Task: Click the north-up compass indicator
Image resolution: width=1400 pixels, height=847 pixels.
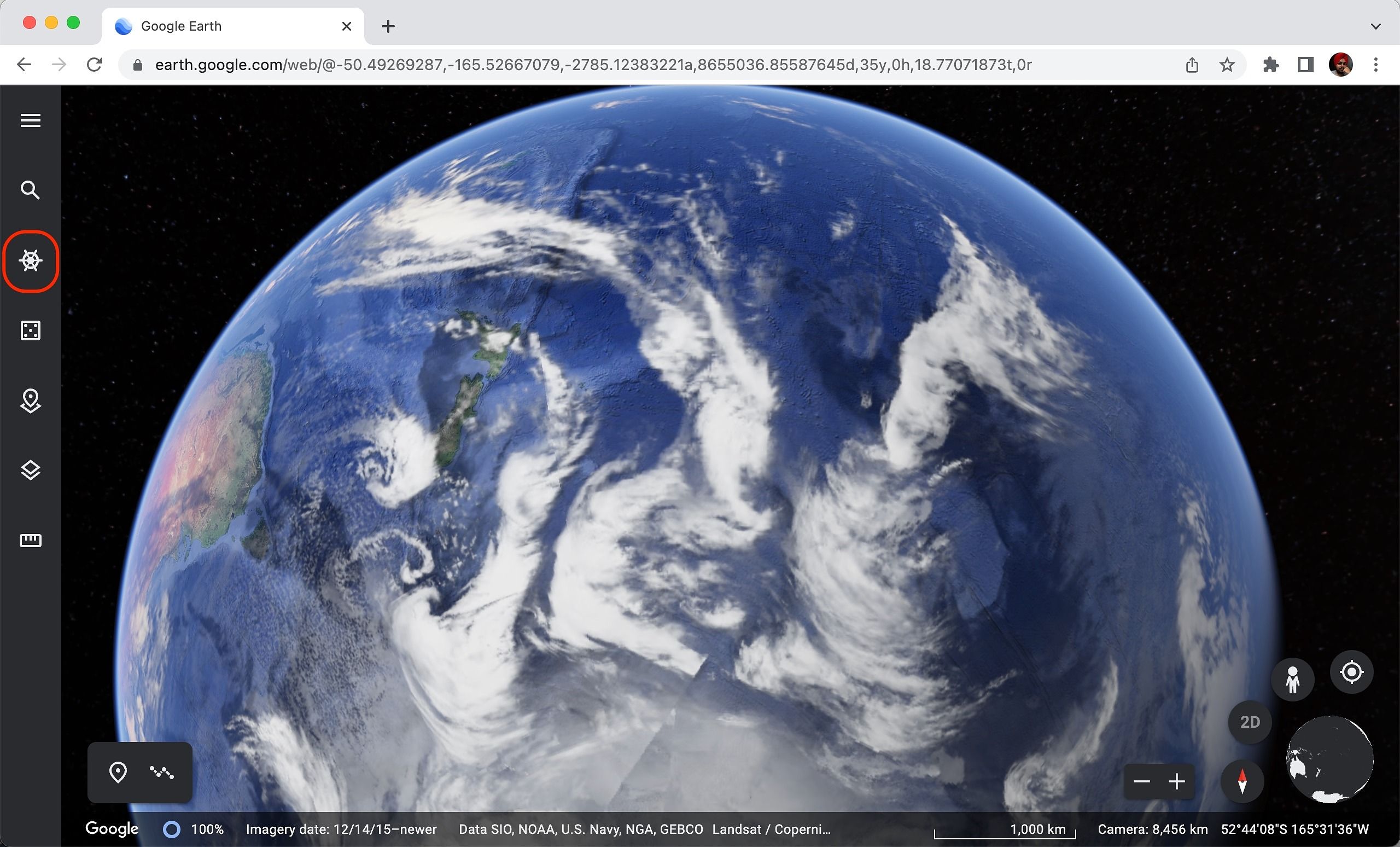Action: point(1243,781)
